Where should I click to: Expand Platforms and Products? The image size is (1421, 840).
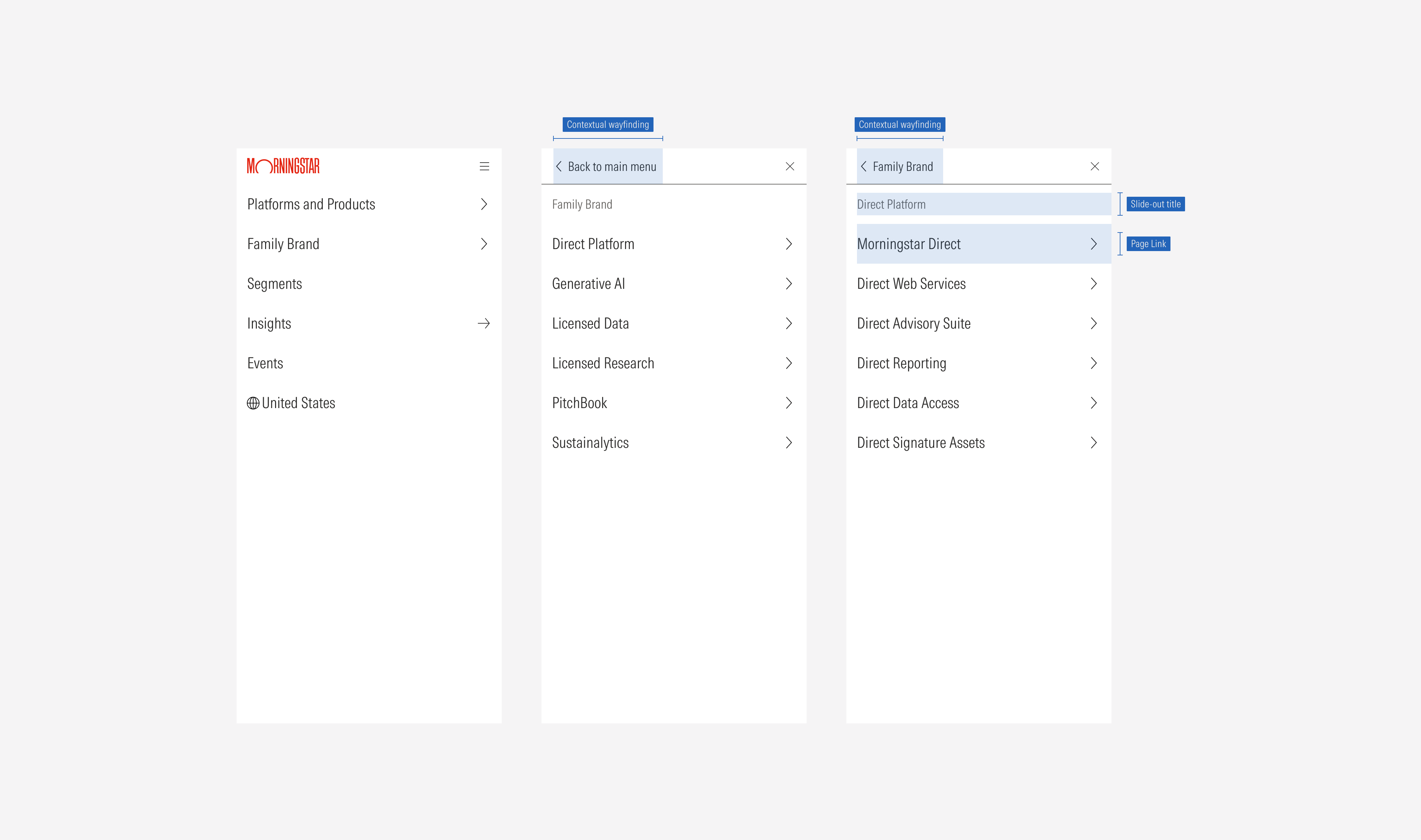[312, 204]
